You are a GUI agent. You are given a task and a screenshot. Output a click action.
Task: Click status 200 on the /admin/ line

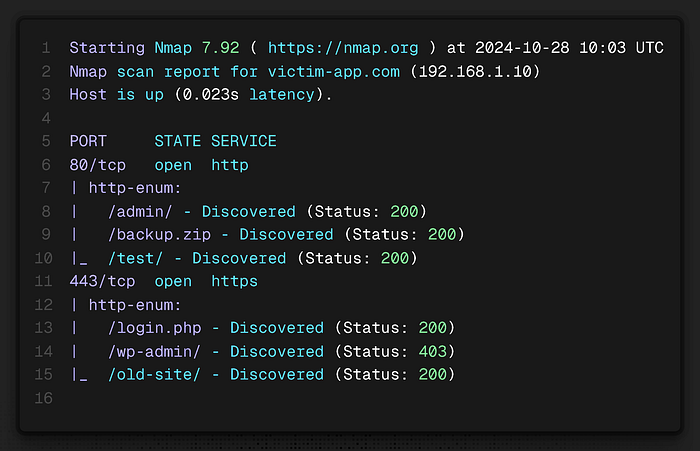(404, 212)
